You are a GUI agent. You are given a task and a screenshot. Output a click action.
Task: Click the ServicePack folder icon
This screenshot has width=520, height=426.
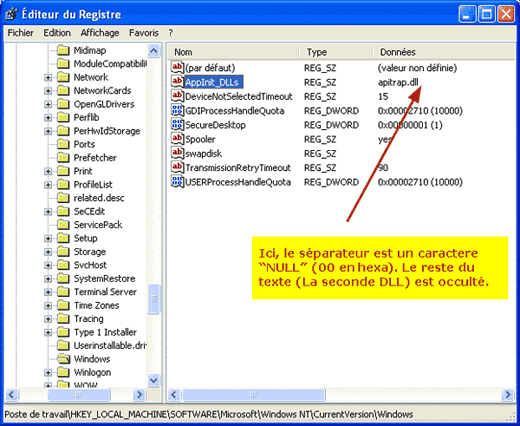(x=63, y=225)
